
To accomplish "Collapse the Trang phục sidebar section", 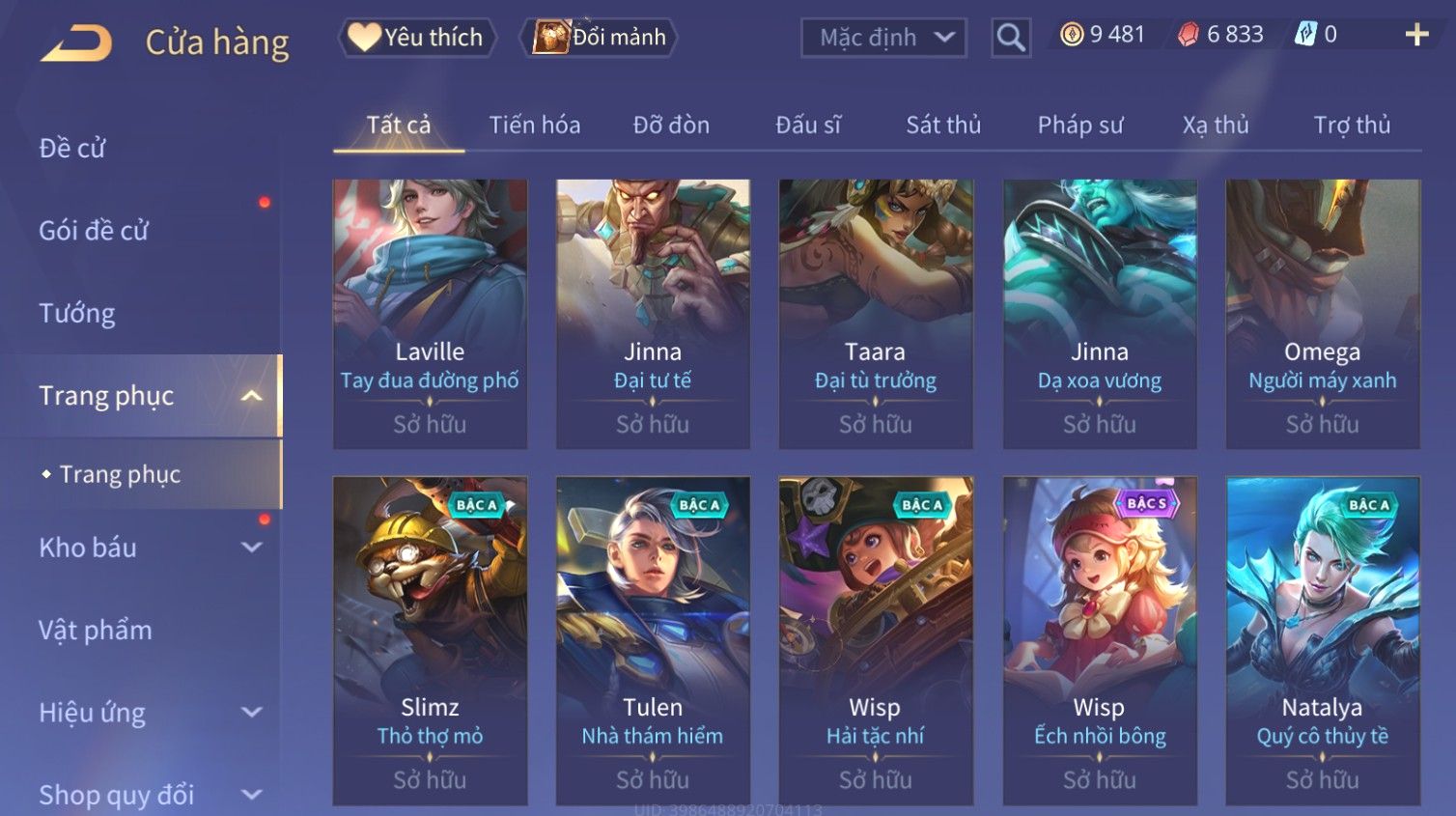I will pyautogui.click(x=251, y=396).
